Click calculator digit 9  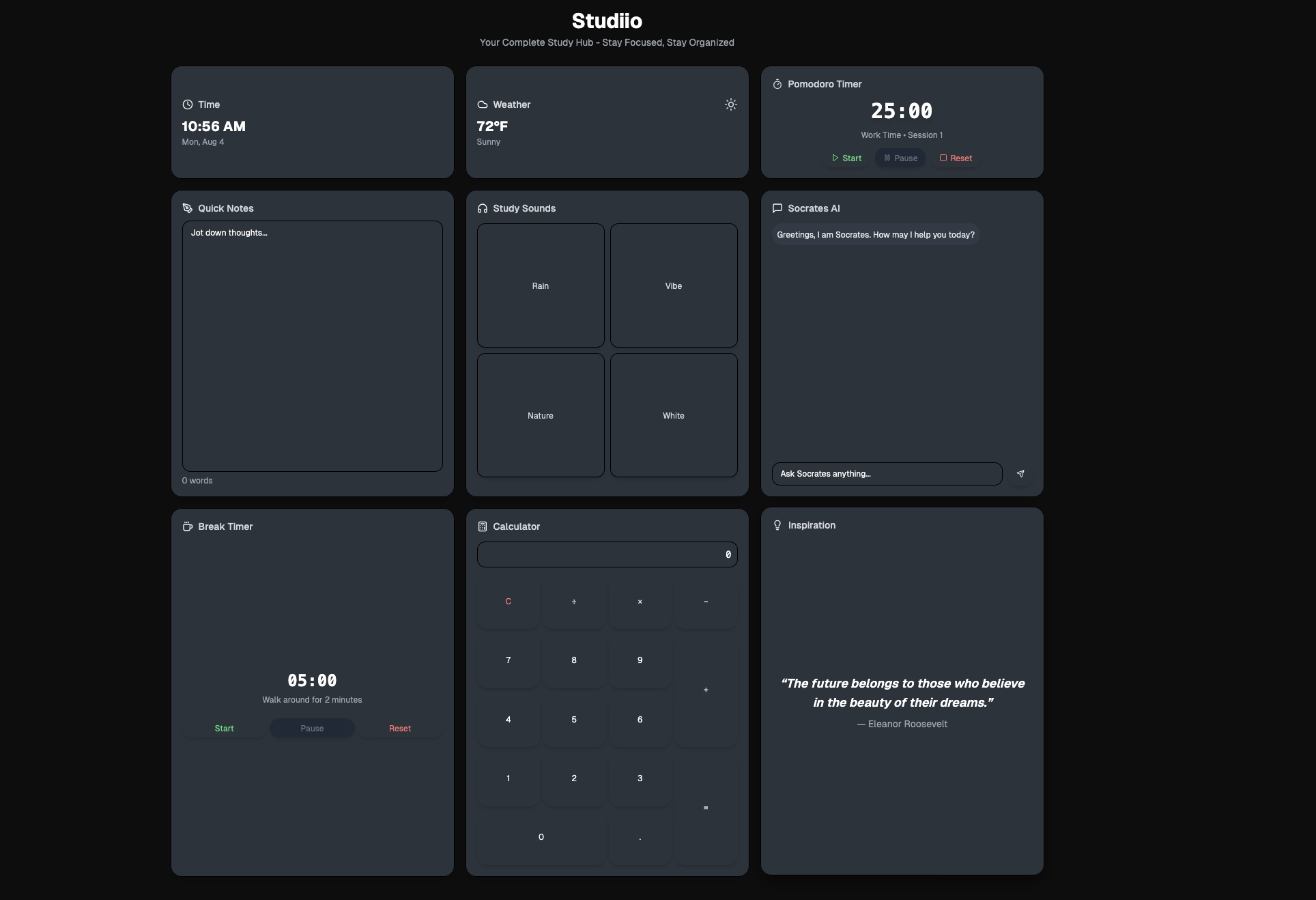(640, 660)
